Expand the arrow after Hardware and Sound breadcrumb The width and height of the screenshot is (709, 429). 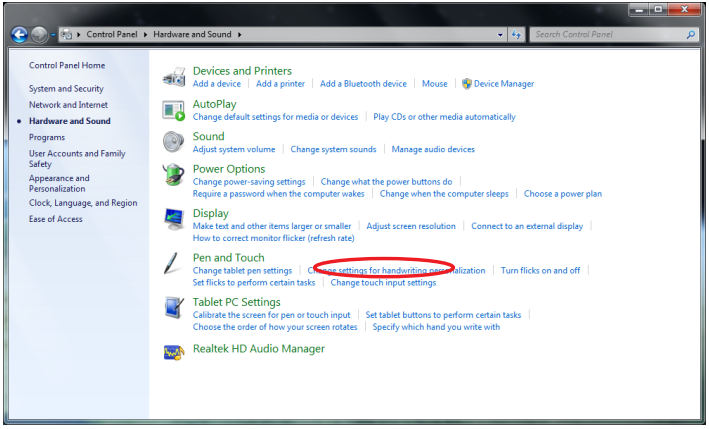click(239, 34)
